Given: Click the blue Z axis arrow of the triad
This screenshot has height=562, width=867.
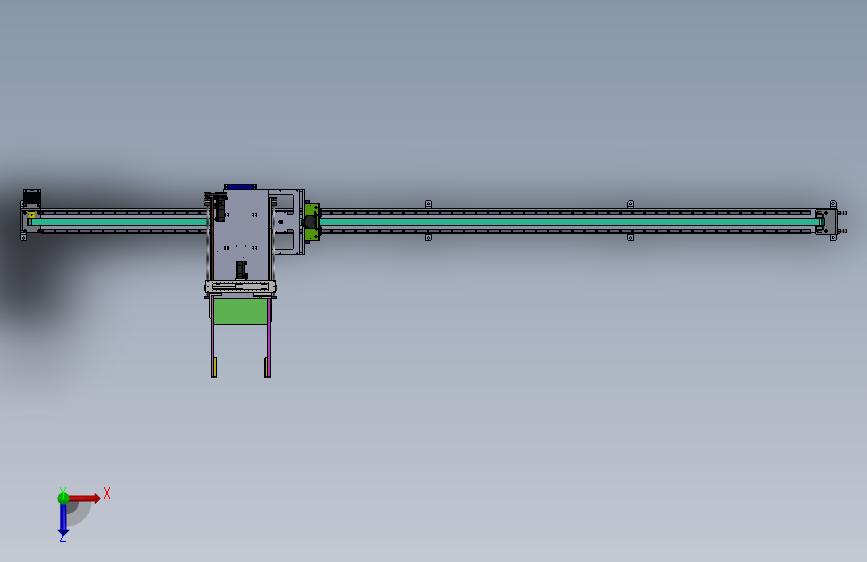Looking at the screenshot, I should tap(63, 520).
